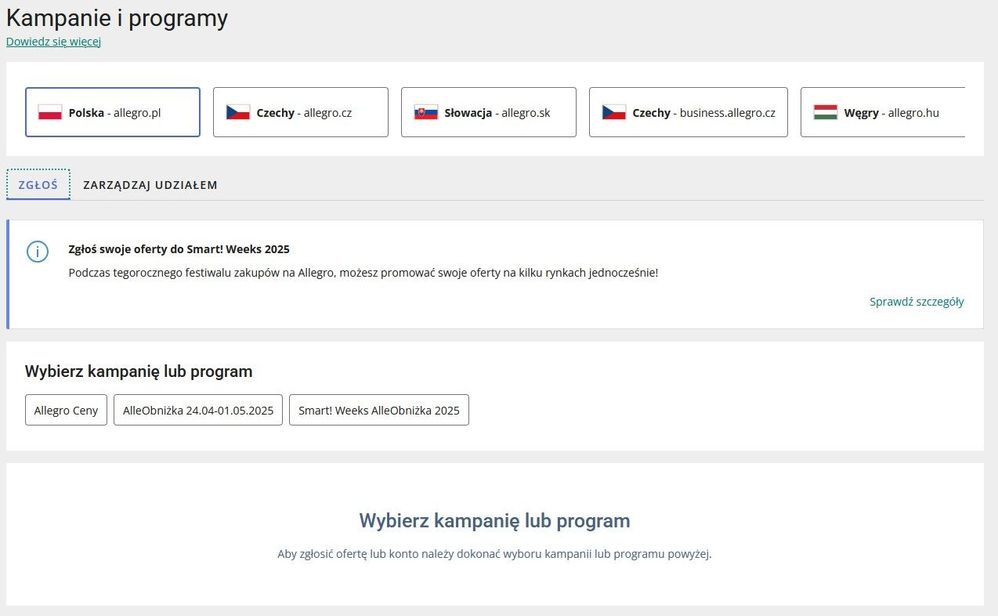
Task: Pick the Smart! Weeks AlleObniżka 2025 campaign
Action: click(x=379, y=410)
